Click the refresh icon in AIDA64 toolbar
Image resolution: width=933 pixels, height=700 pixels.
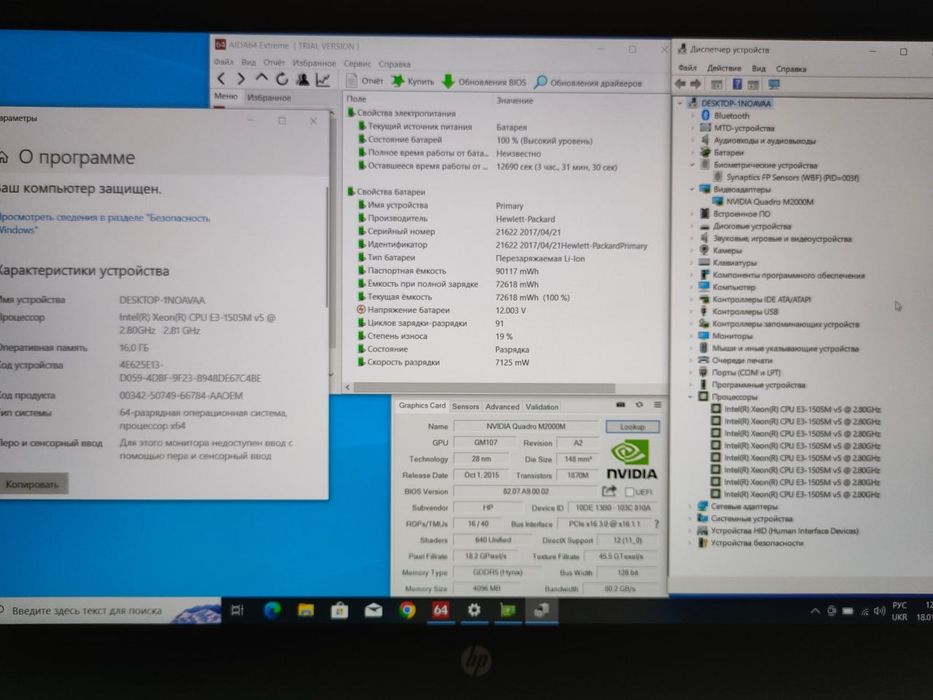(x=282, y=79)
